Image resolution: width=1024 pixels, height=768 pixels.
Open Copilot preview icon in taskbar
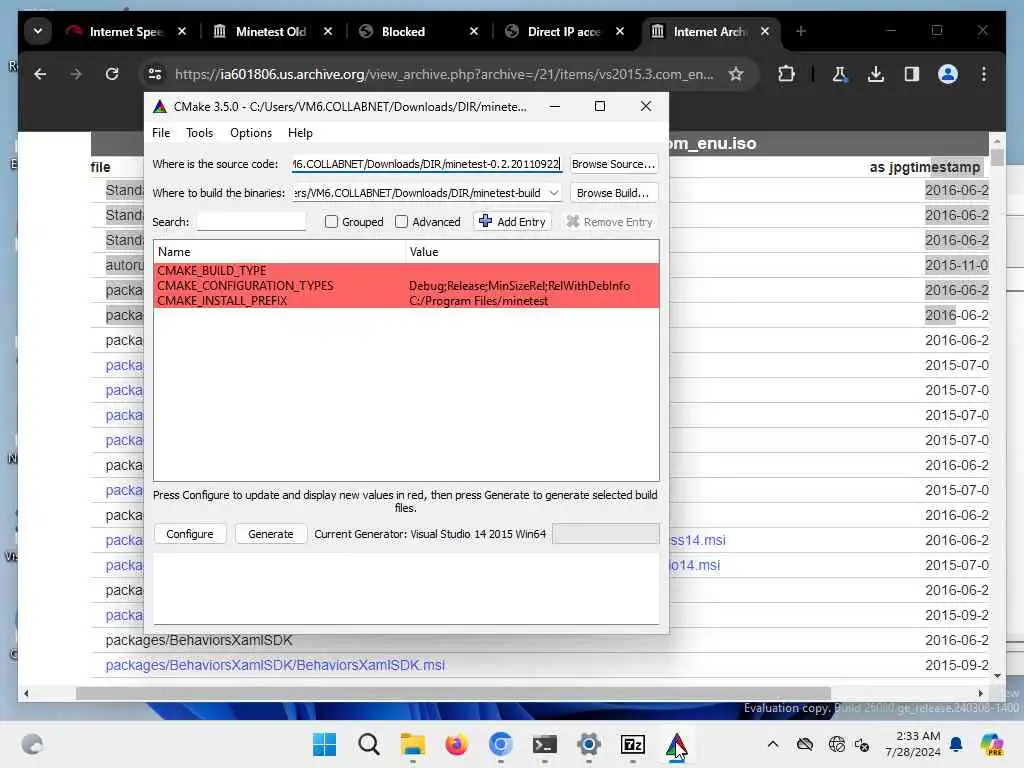991,744
